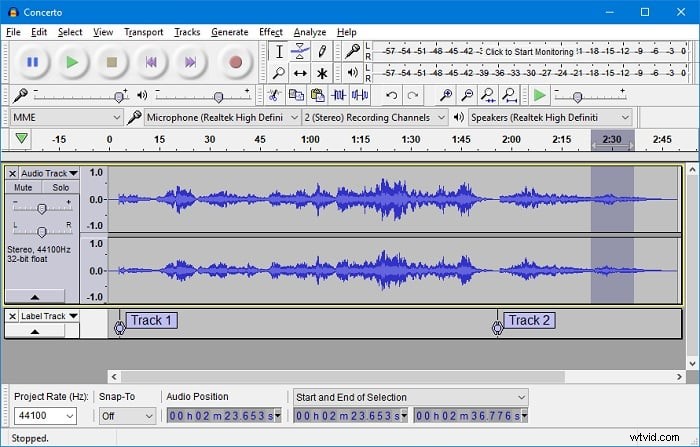Select the Selection (I-beam) tool

tap(279, 51)
